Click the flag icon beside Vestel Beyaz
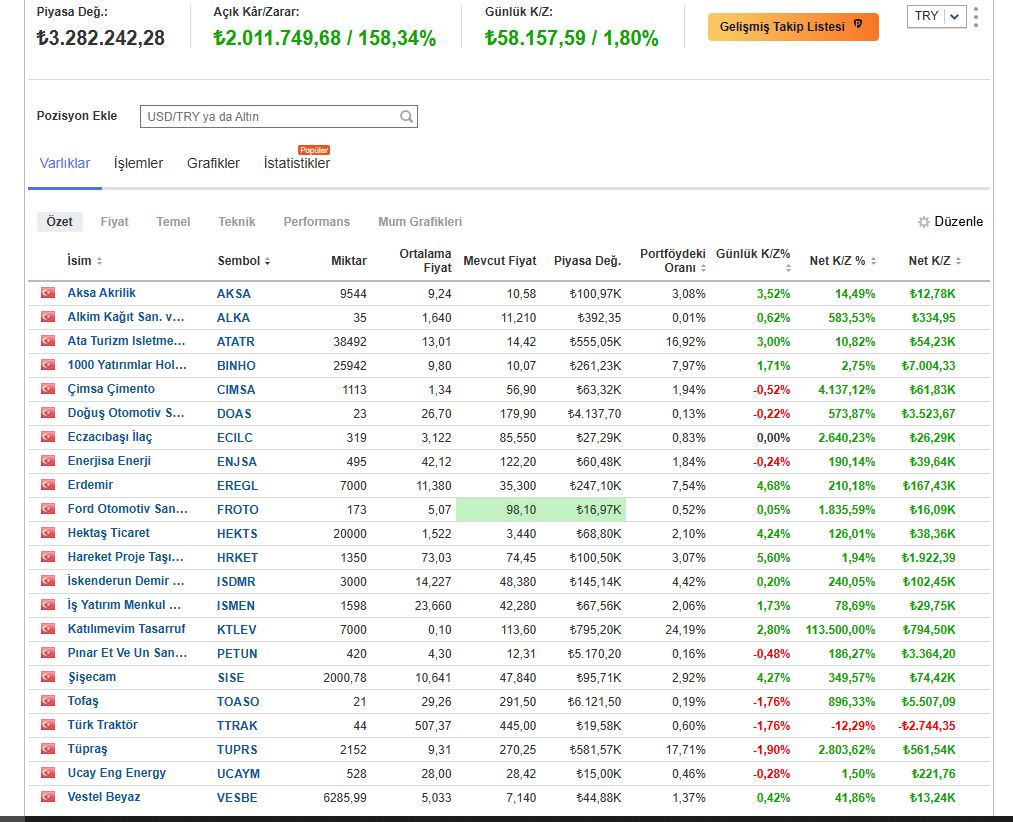 point(48,797)
